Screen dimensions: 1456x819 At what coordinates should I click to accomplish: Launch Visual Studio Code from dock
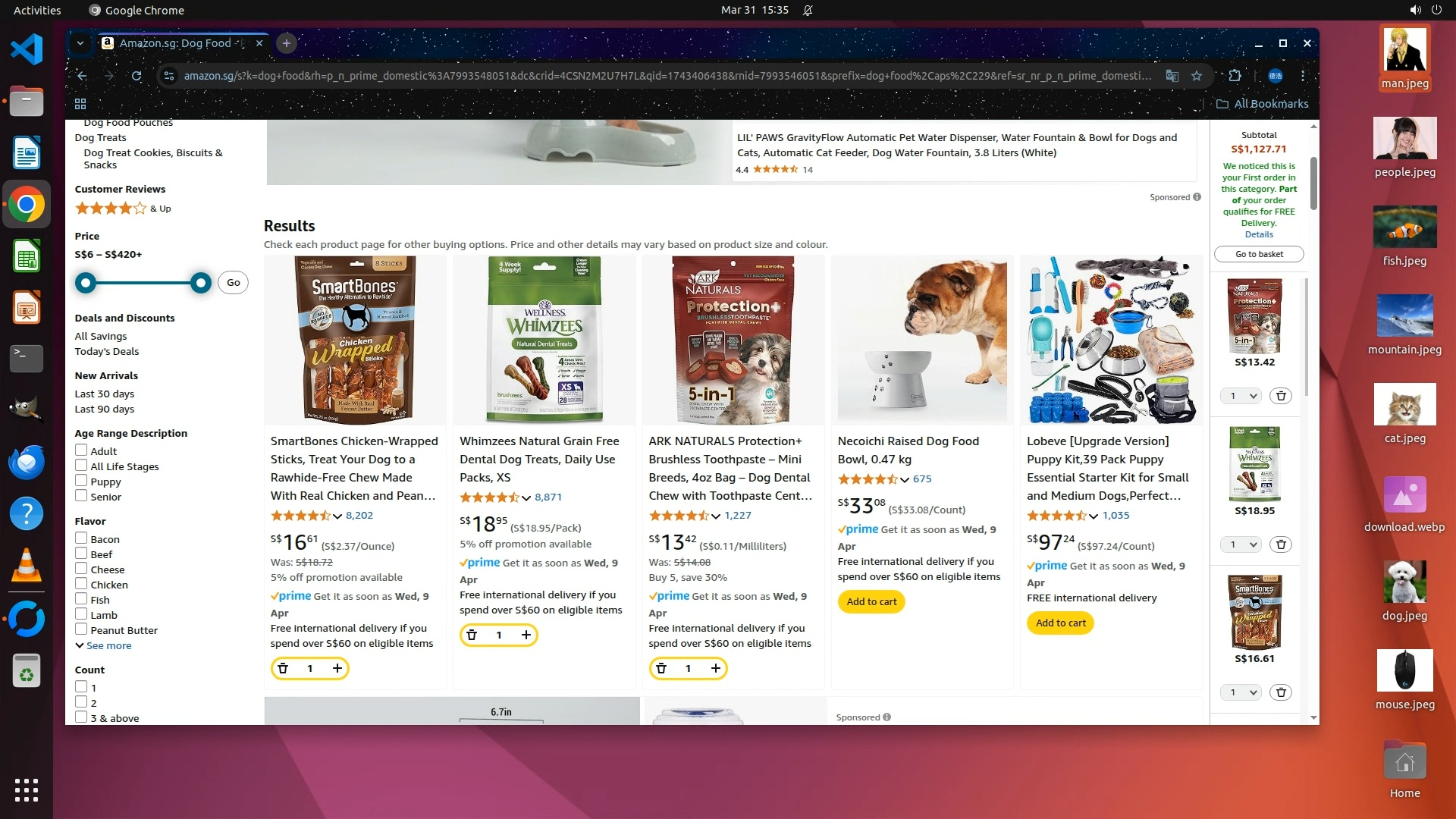(x=27, y=50)
